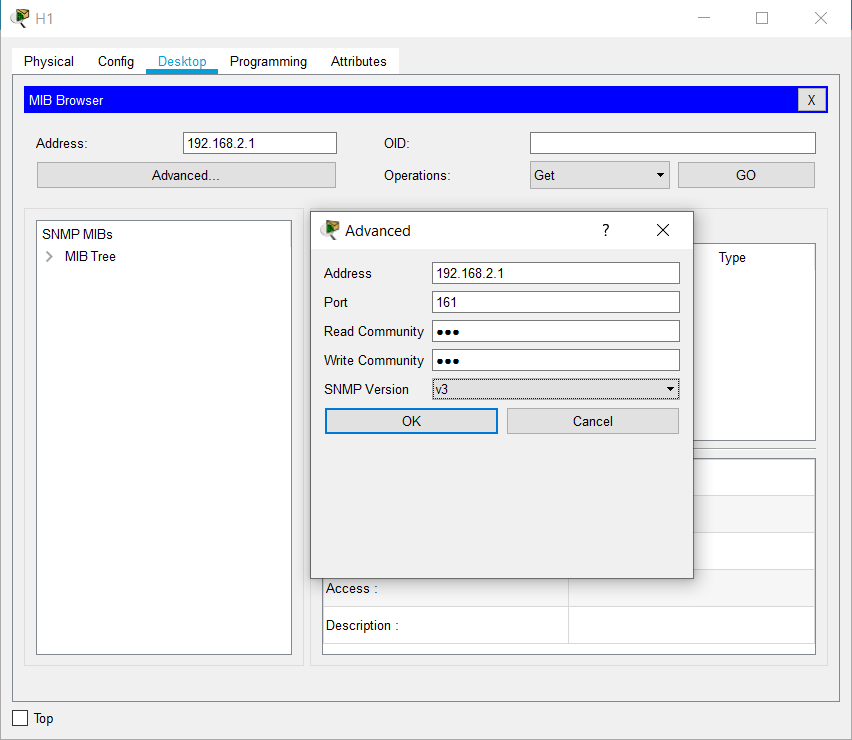Switch to the Config tab

(116, 61)
